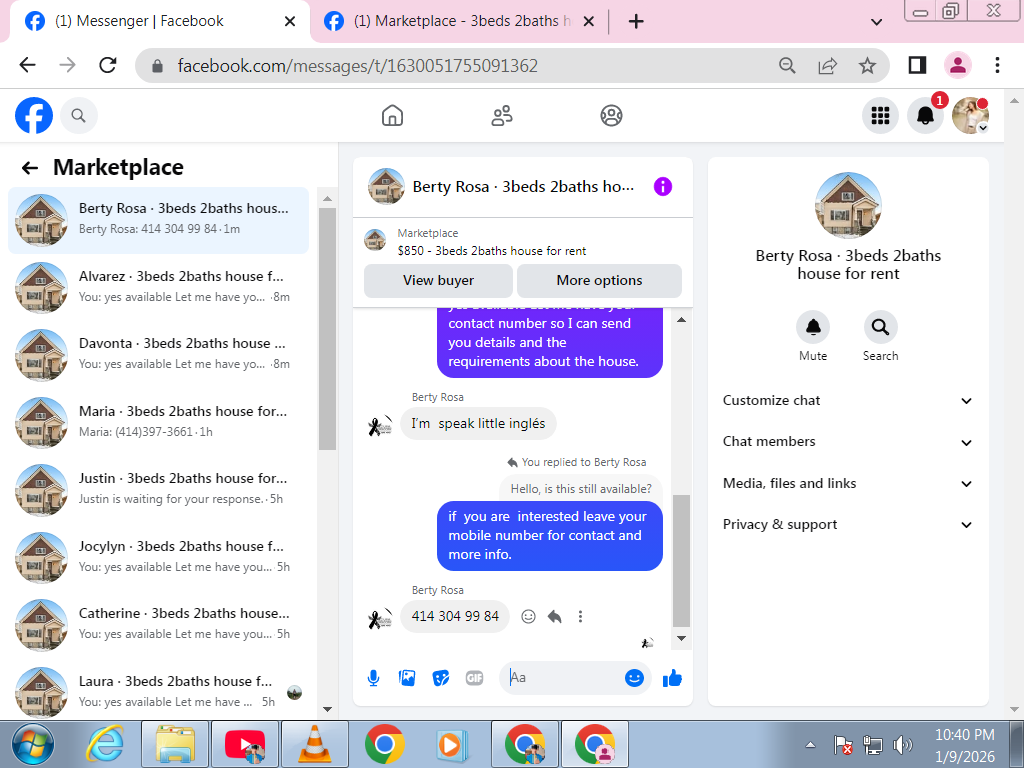The width and height of the screenshot is (1024, 768).
Task: Open the $850 3beds 2baths listing link
Action: (x=492, y=251)
